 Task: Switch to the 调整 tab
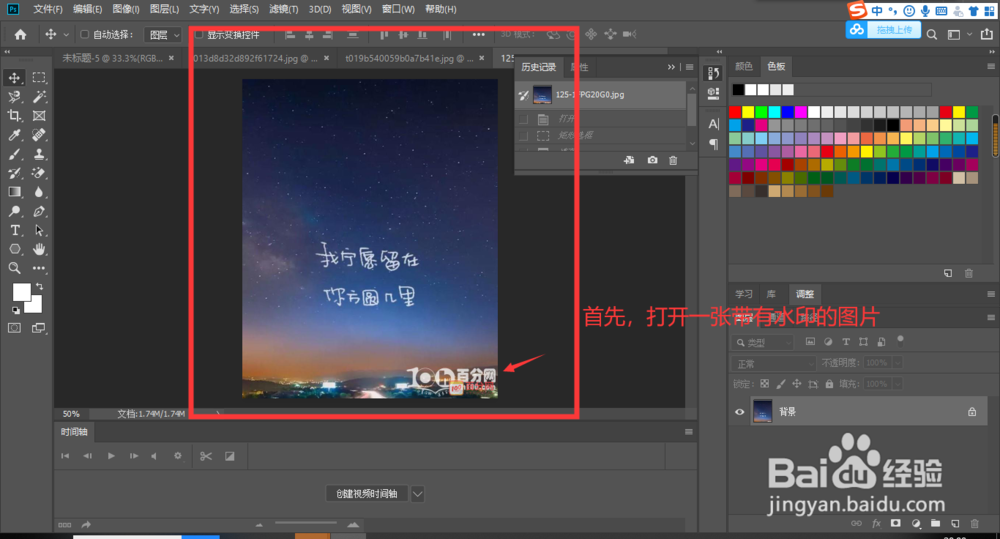pos(805,294)
